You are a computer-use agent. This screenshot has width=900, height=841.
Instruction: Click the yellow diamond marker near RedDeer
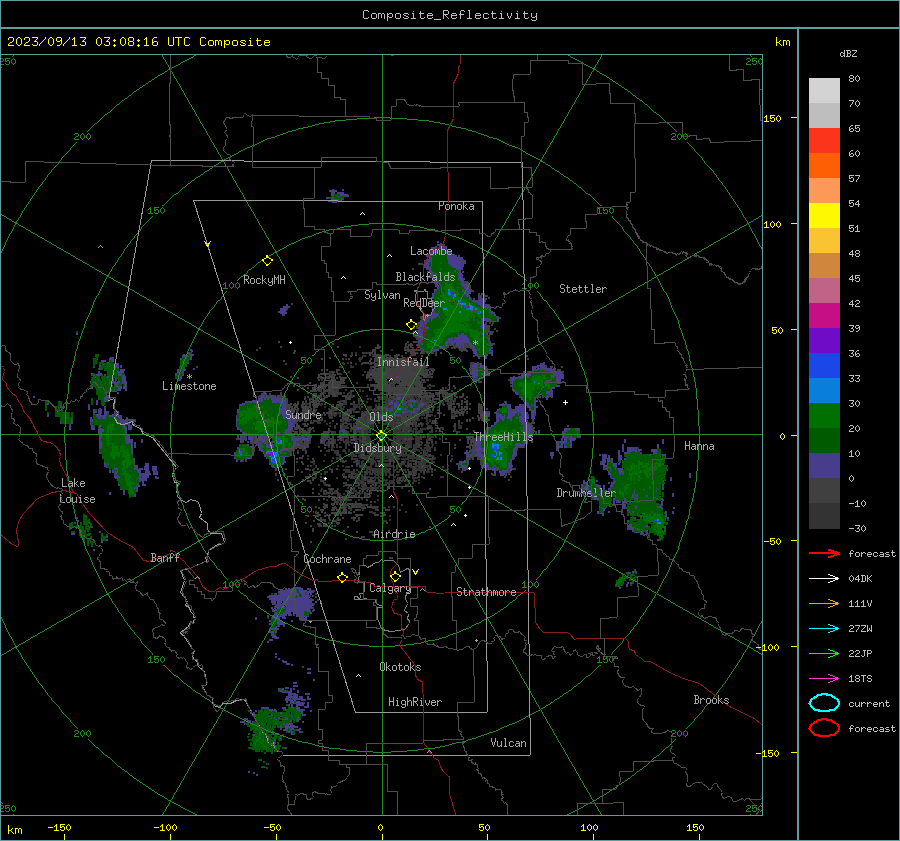pyautogui.click(x=411, y=325)
